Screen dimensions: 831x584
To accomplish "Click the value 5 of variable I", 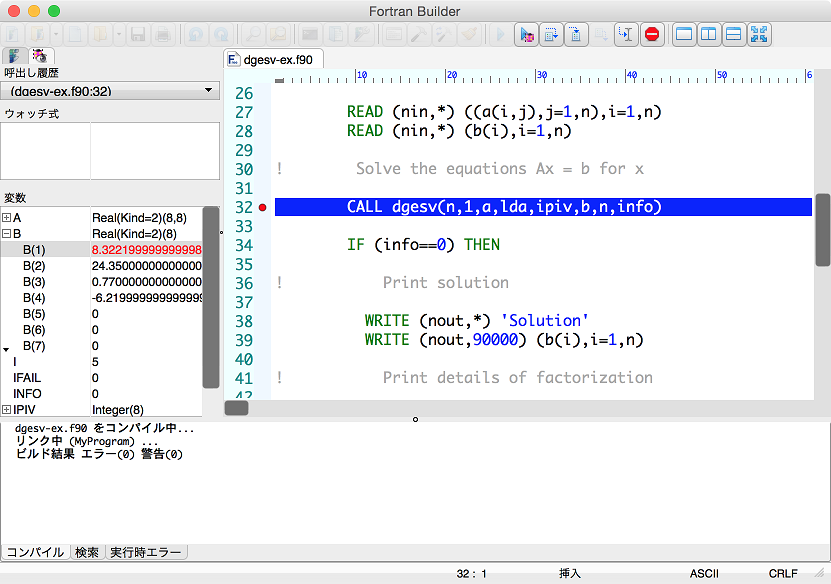I will pyautogui.click(x=95, y=362).
